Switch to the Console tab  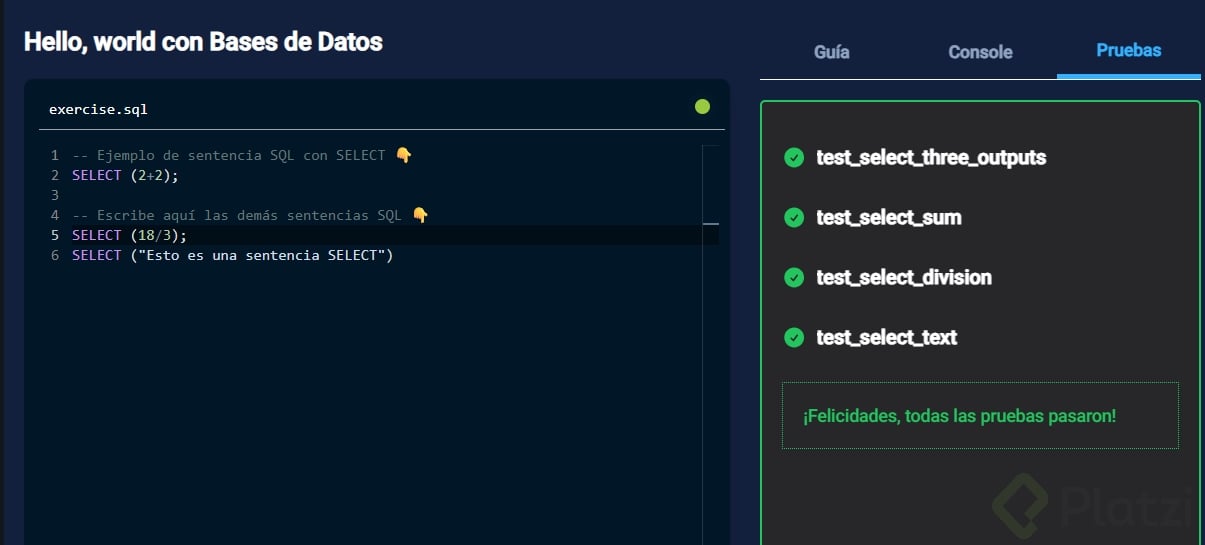[x=980, y=52]
